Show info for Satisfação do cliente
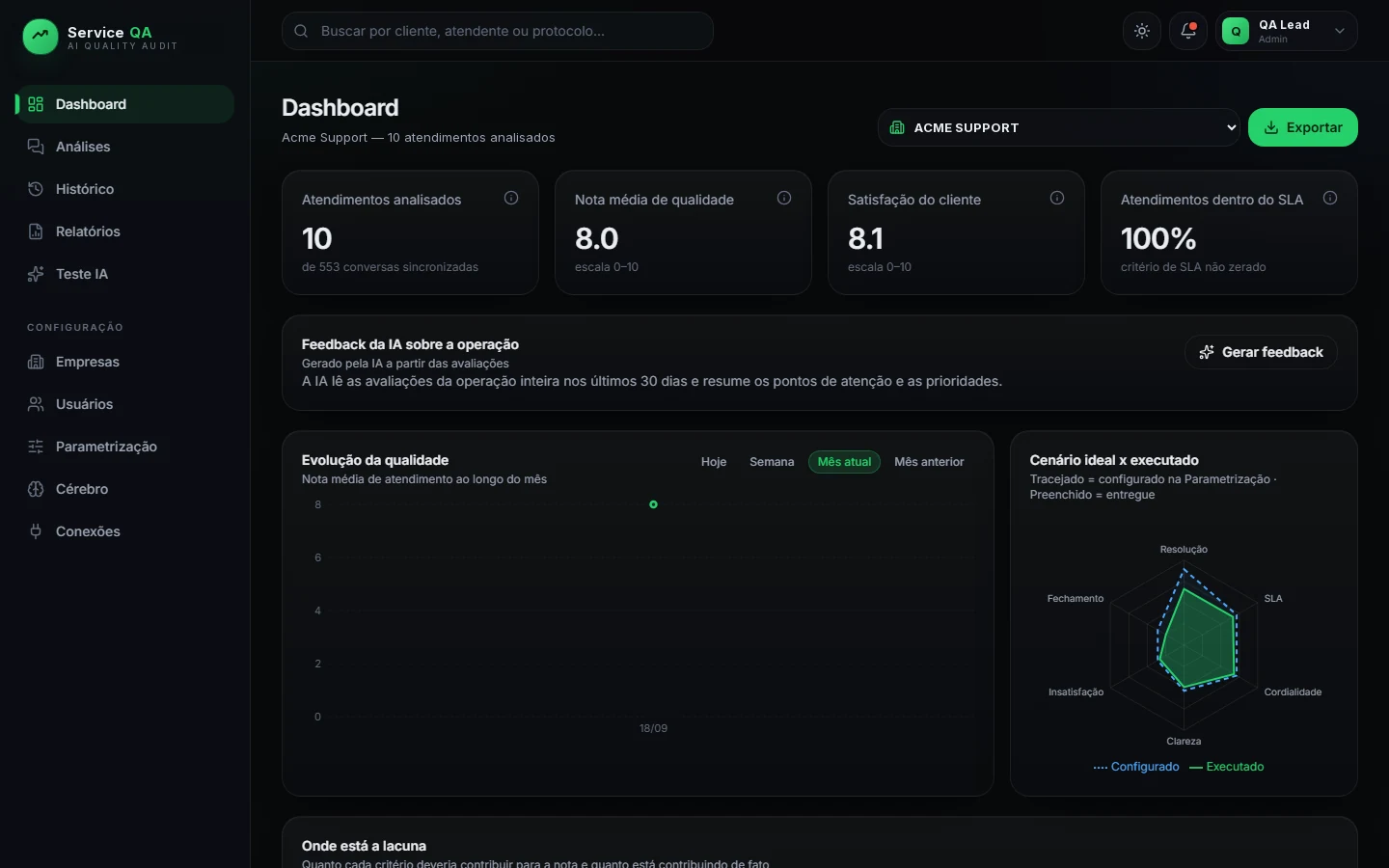 pos(1057,198)
